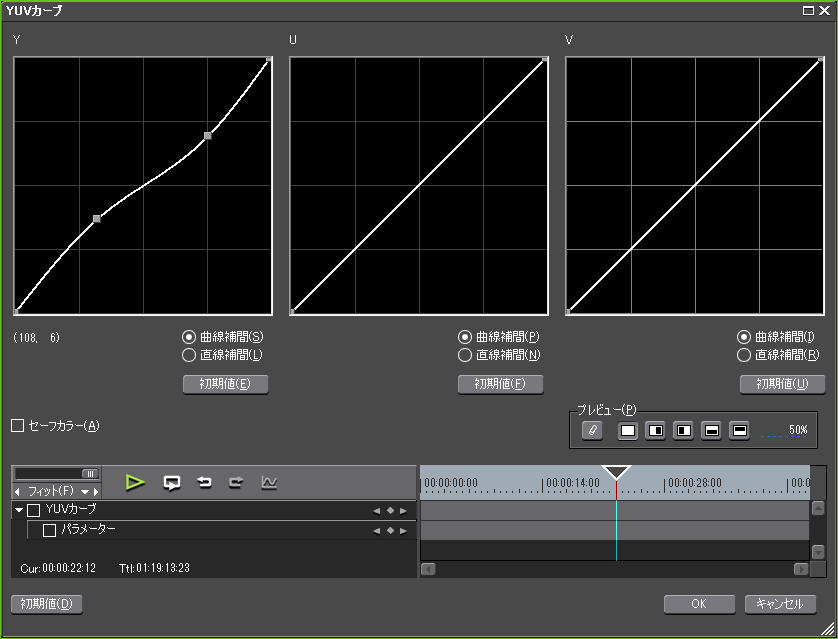838x639 pixels.
Task: Tick the パラメーター keyframe enable checkbox
Action: 49,531
